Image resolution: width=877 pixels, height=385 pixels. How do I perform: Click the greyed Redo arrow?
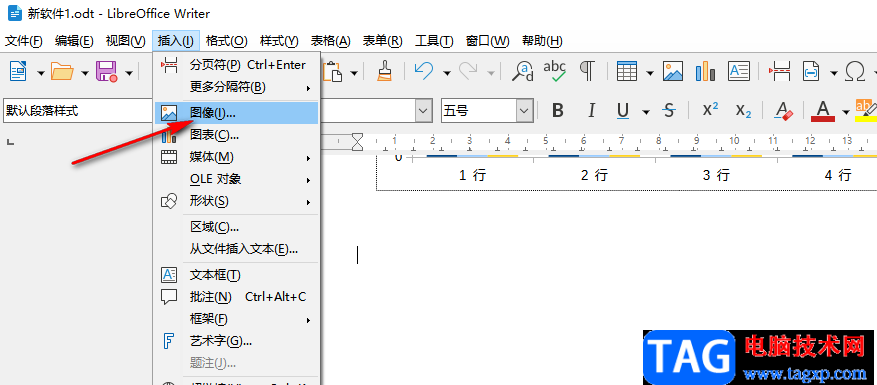468,71
